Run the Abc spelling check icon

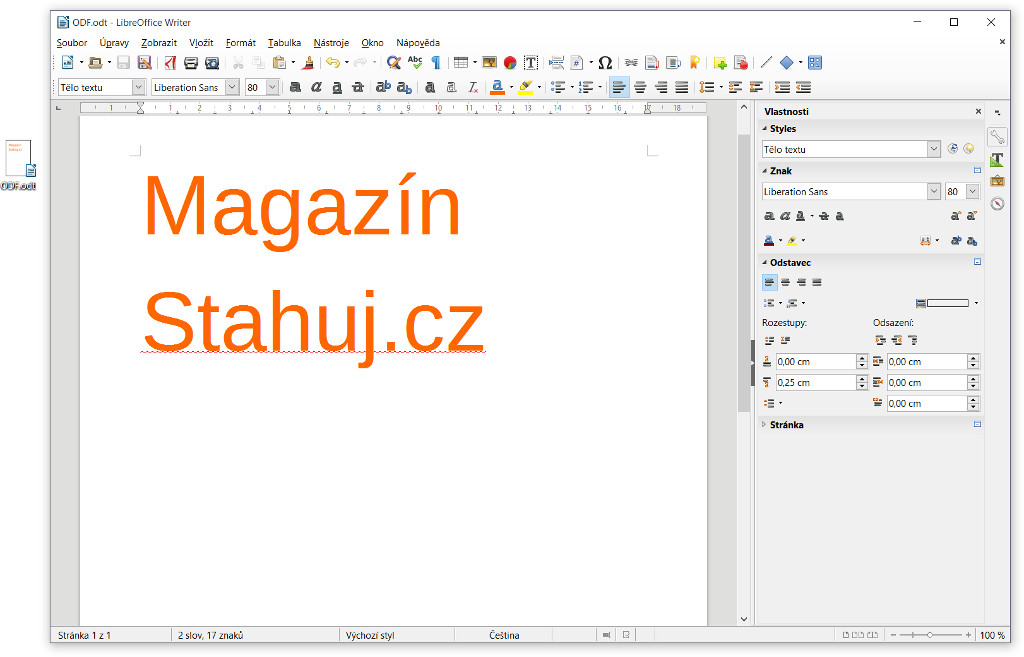[x=415, y=63]
